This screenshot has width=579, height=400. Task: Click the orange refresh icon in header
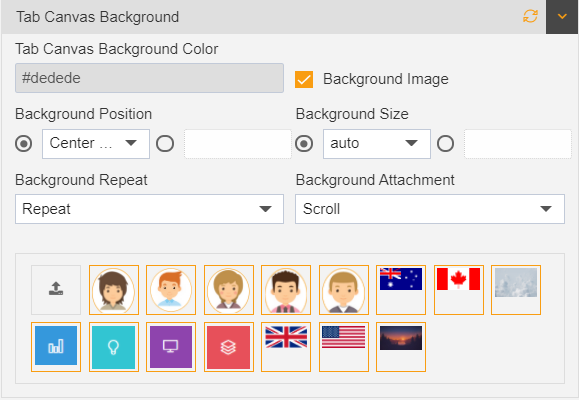(530, 16)
